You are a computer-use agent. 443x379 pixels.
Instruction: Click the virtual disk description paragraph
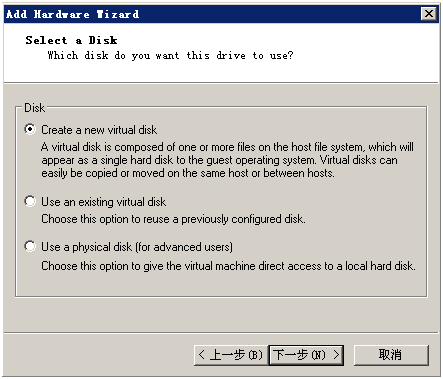click(227, 160)
